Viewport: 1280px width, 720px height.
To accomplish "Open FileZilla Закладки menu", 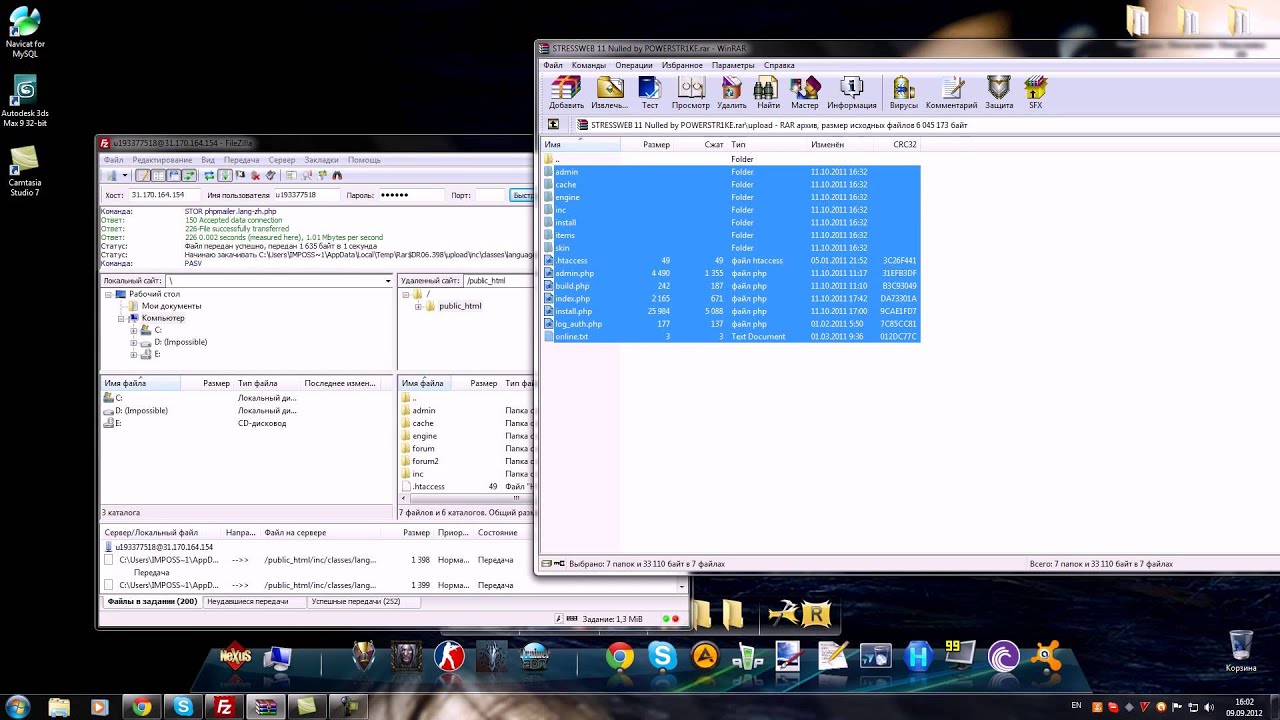I will click(321, 160).
